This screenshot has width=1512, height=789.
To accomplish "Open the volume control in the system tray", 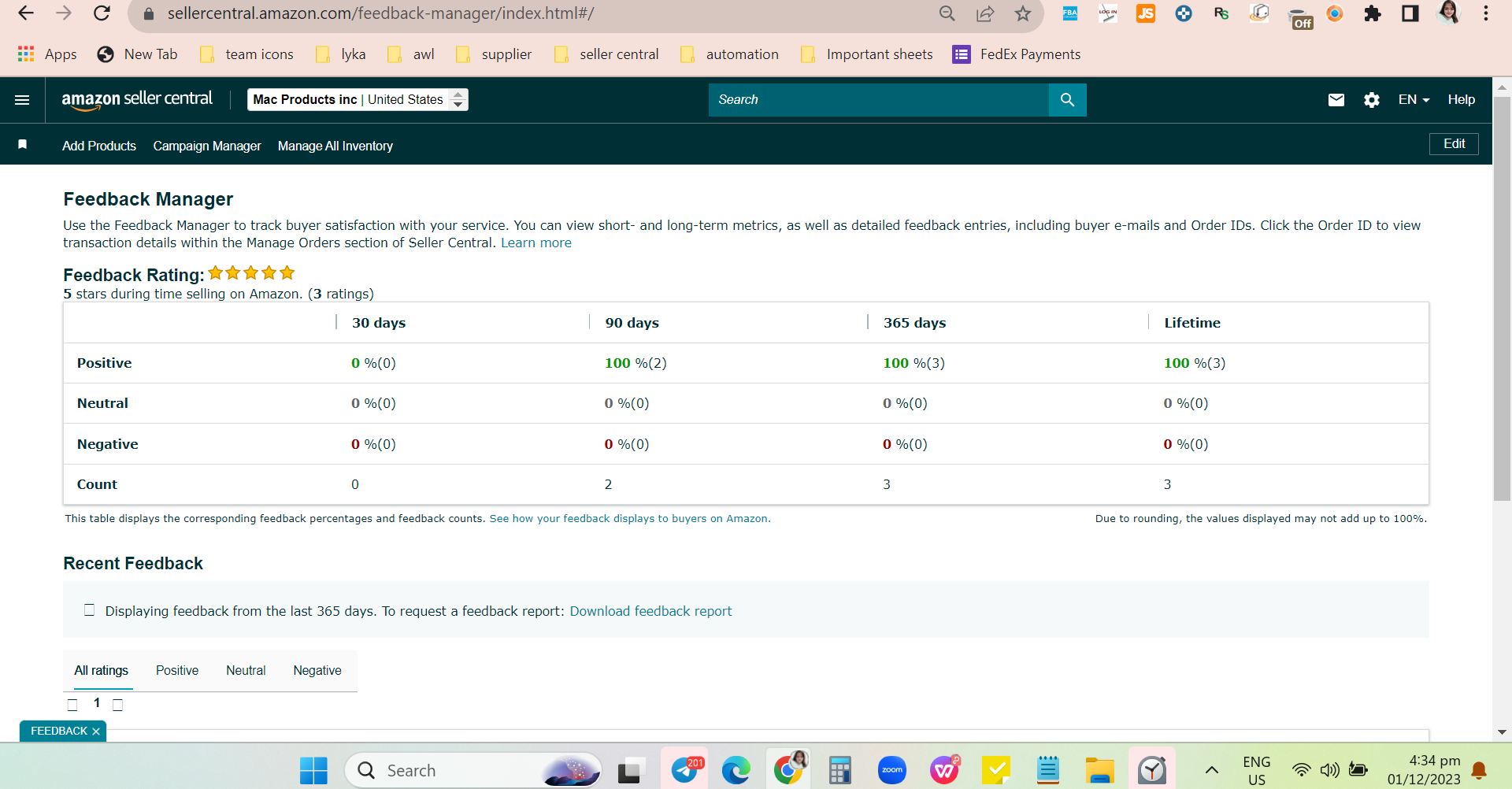I will tap(1330, 770).
